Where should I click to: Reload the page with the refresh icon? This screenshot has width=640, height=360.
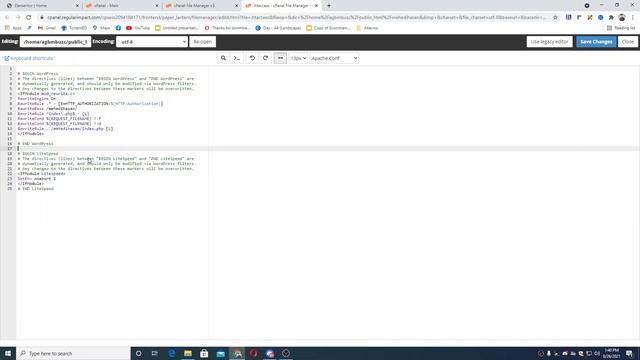(x=29, y=18)
